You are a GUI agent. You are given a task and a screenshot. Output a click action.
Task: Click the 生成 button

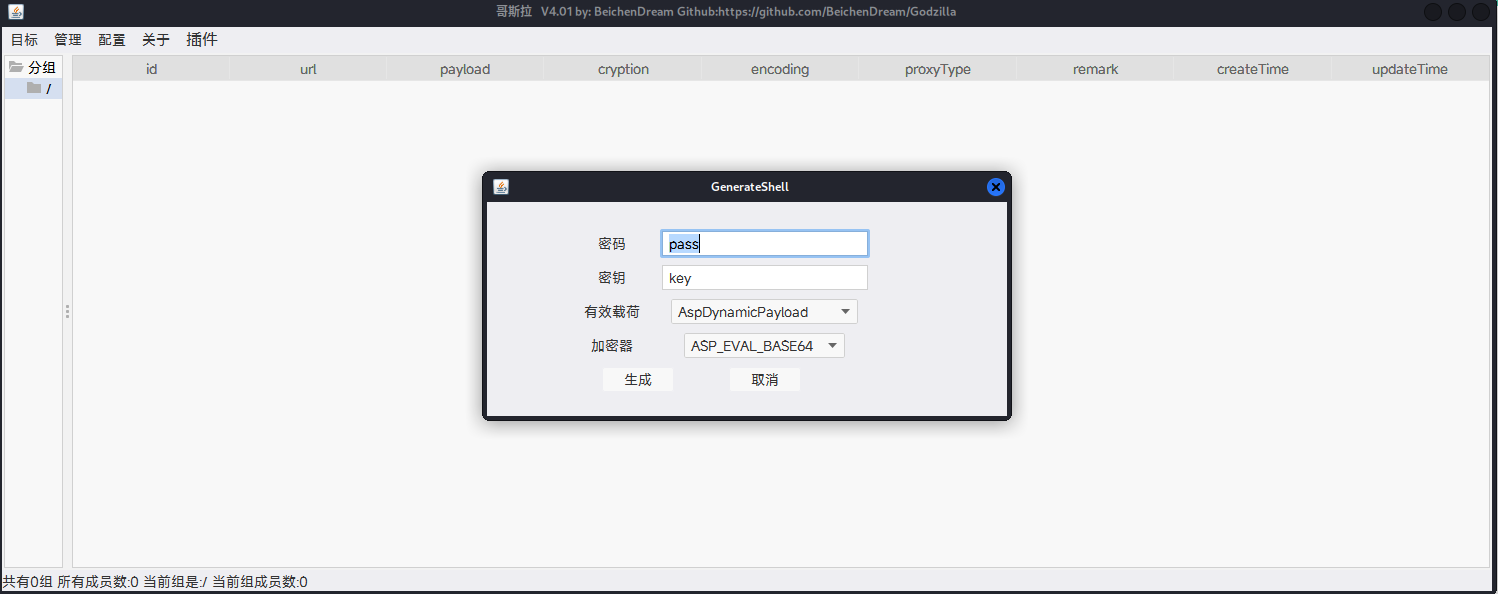coord(638,380)
